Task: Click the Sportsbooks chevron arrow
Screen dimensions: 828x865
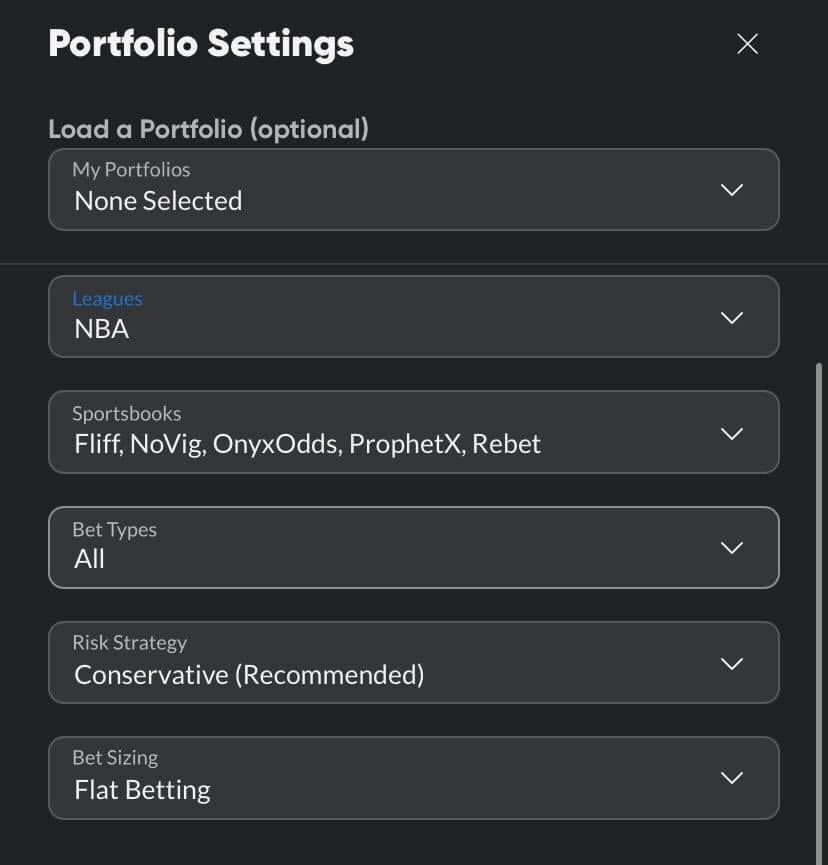Action: (x=732, y=433)
